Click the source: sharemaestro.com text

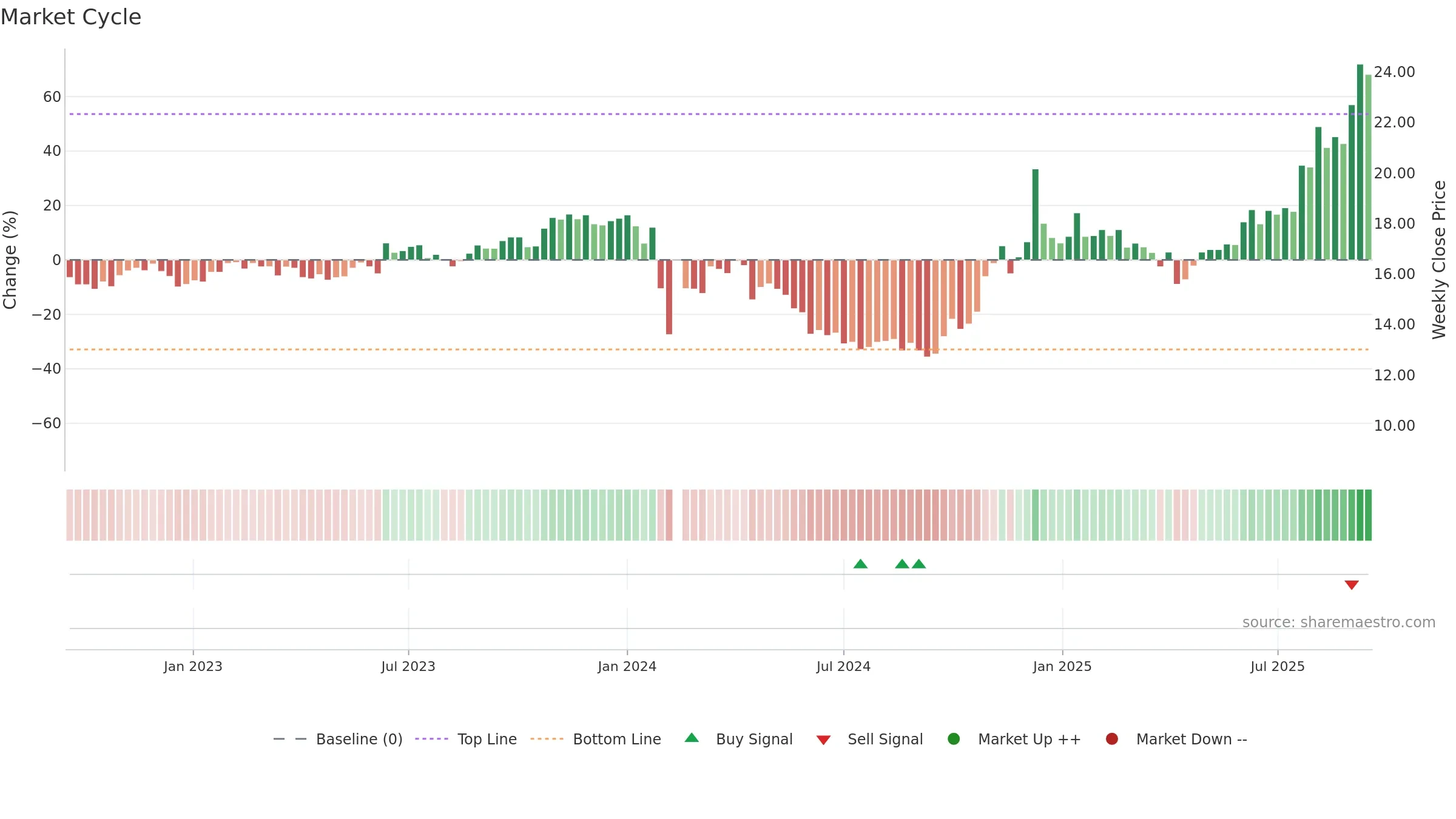(1339, 622)
